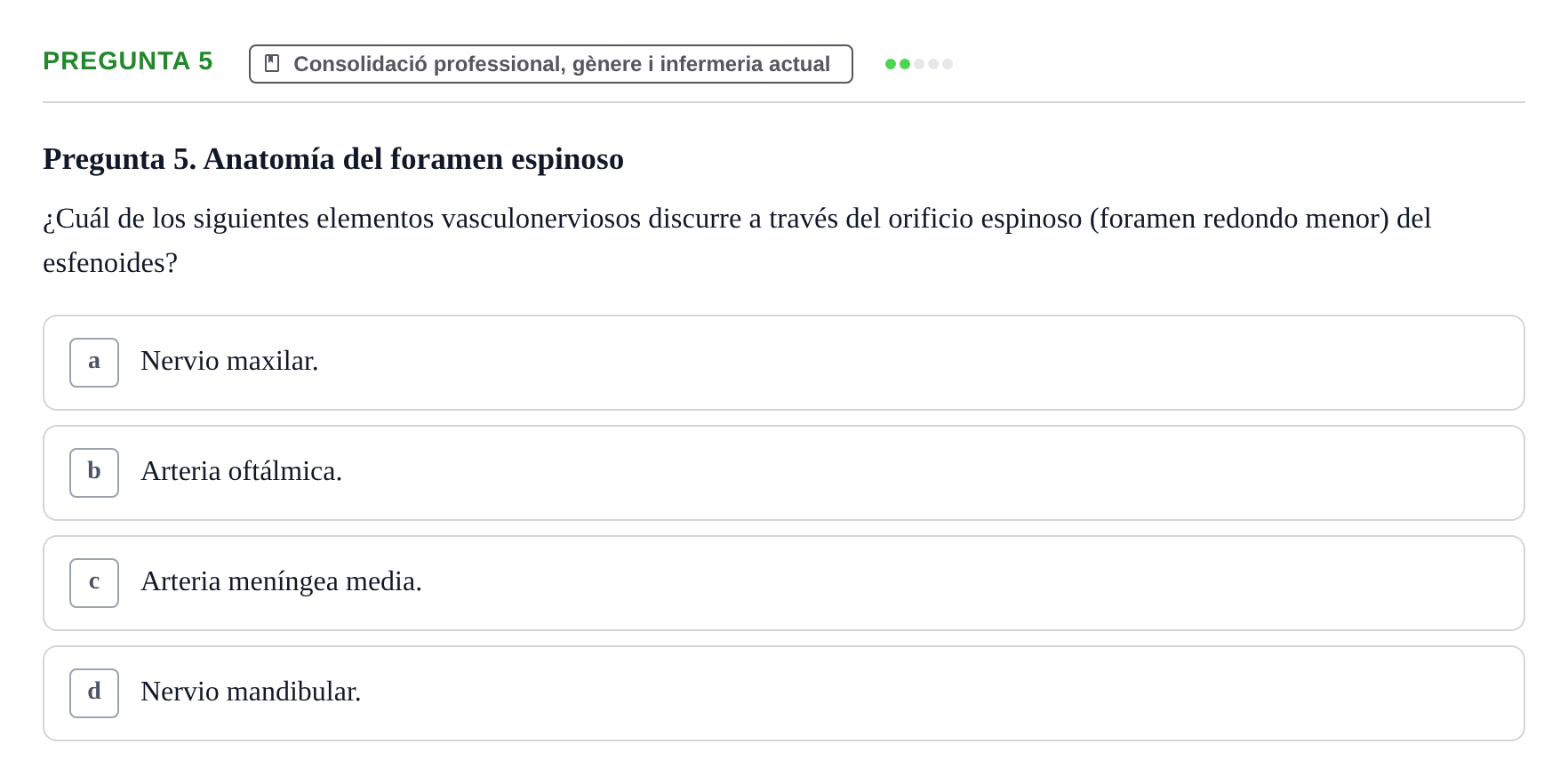Click the last gray progress dot
Image resolution: width=1568 pixels, height=784 pixels.
coord(948,64)
